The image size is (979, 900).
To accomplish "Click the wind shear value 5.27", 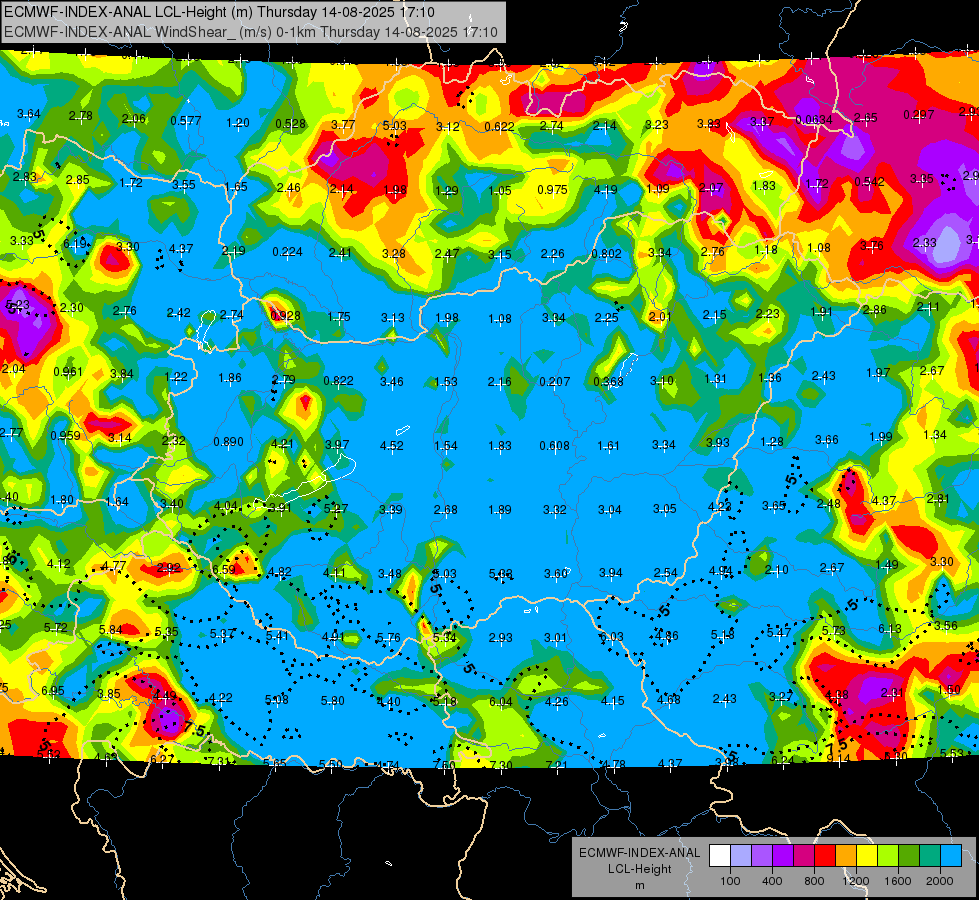I will pos(336,508).
